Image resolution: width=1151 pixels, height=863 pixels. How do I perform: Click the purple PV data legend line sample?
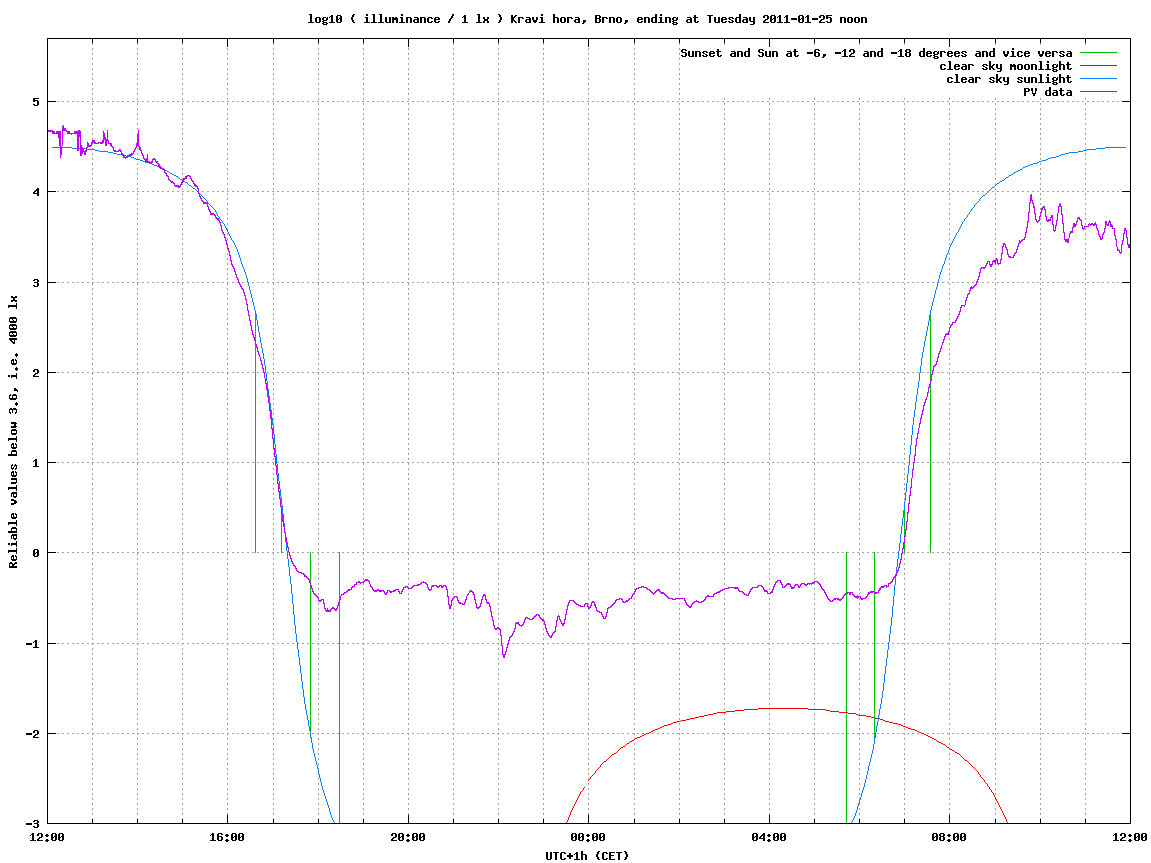[x=1098, y=92]
